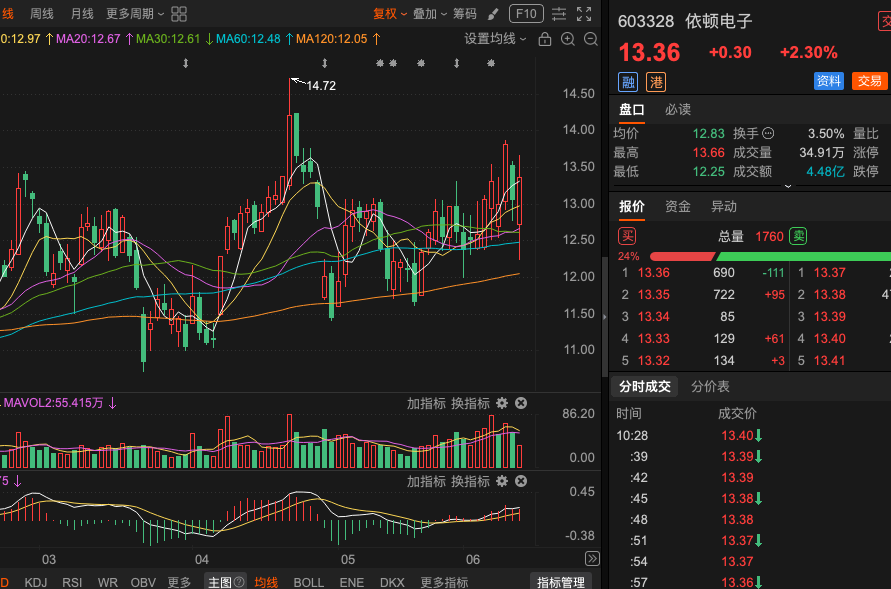The width and height of the screenshot is (891, 589).
Task: Toggle 均线 main chart overlay
Action: click(x=266, y=582)
